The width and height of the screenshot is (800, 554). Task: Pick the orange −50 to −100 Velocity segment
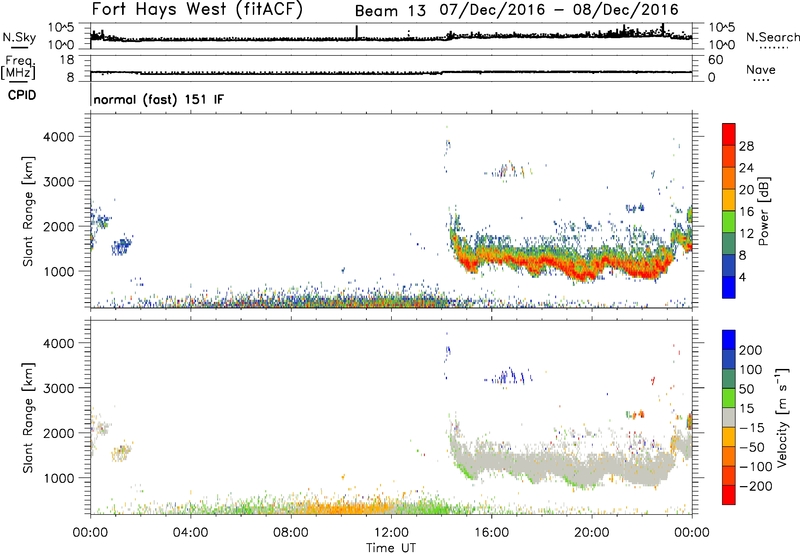(x=729, y=456)
